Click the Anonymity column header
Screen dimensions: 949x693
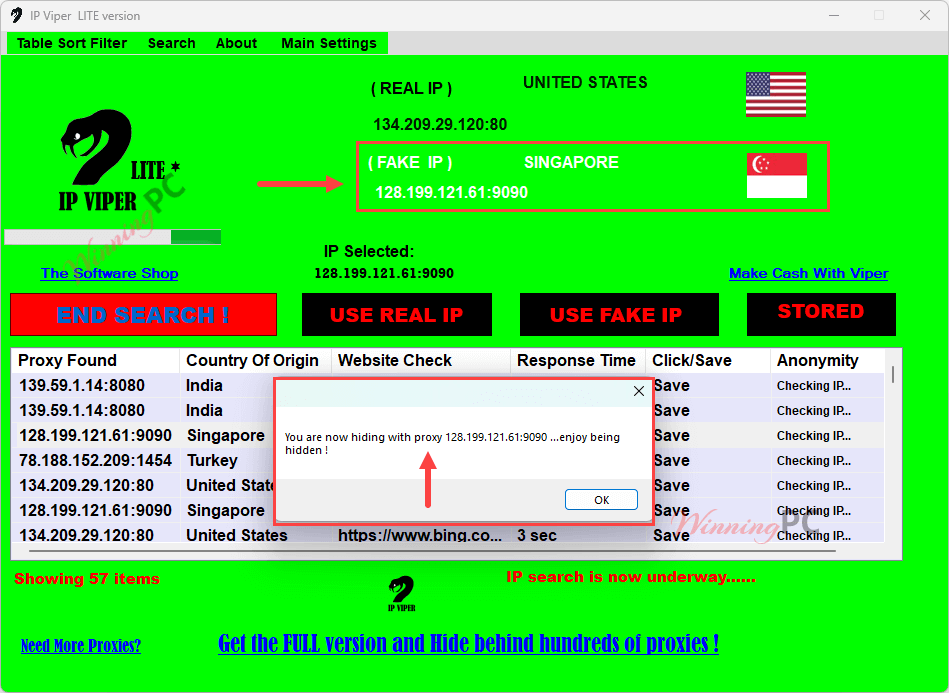coord(827,361)
